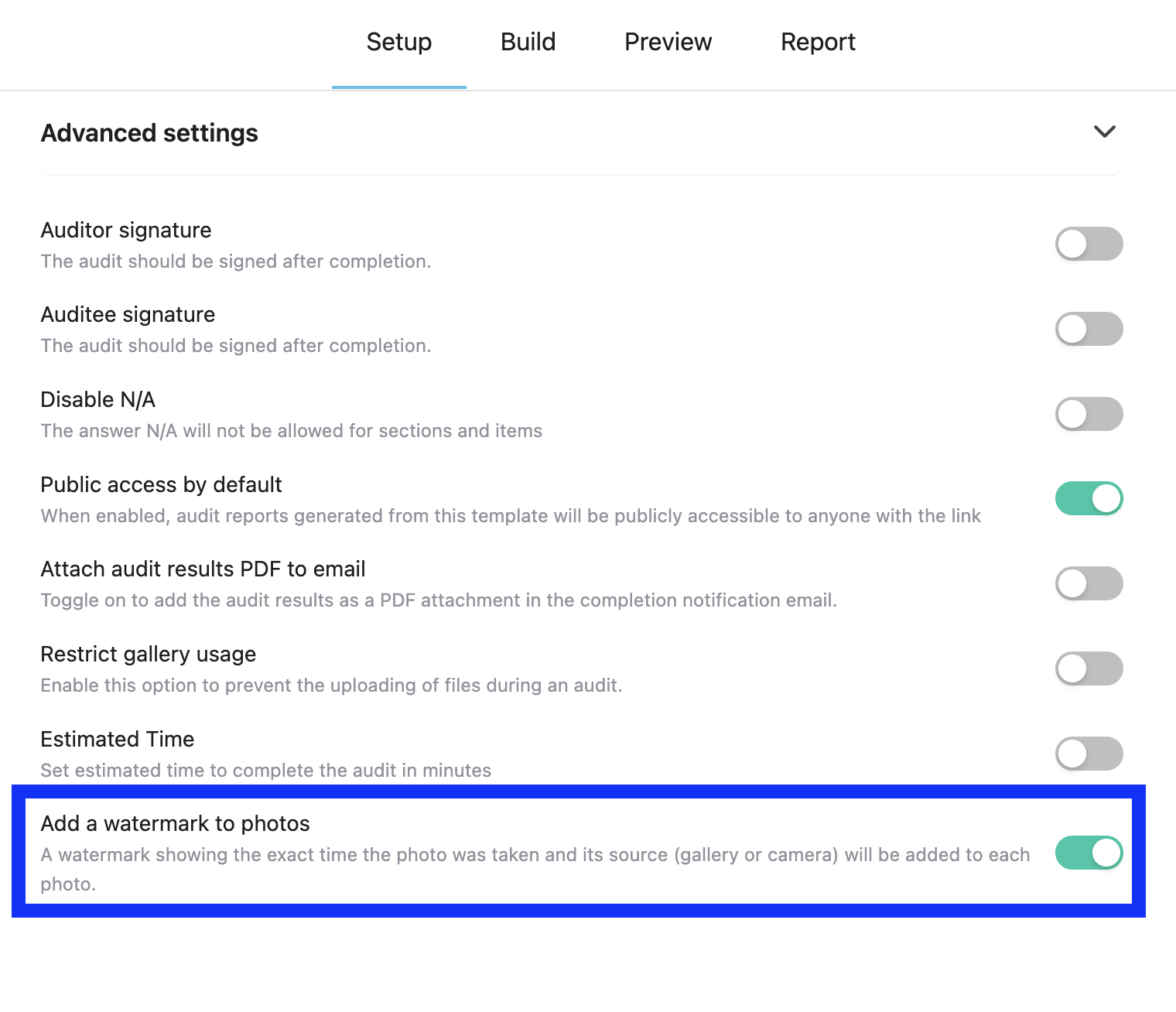
Task: Toggle Attach audit results PDF to email
Action: point(1089,583)
